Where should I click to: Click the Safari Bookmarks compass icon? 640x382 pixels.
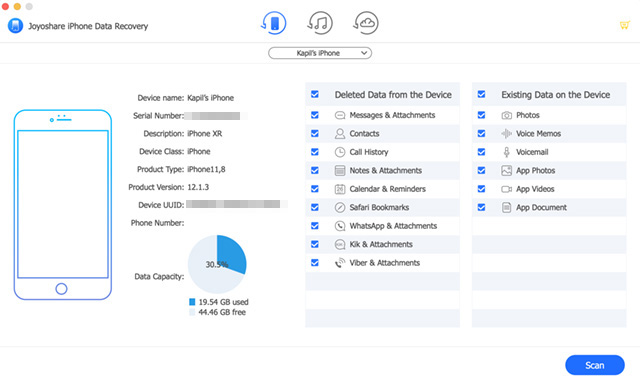[340, 207]
